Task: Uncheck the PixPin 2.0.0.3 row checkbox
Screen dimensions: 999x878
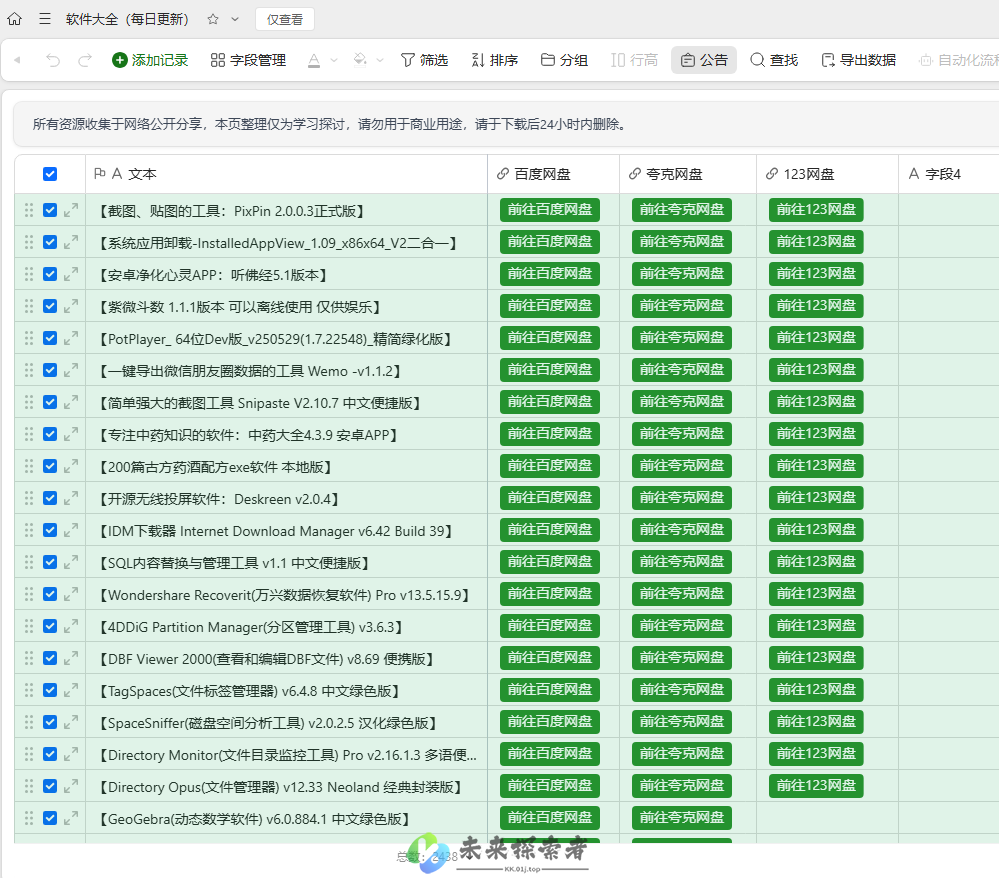Action: [50, 210]
